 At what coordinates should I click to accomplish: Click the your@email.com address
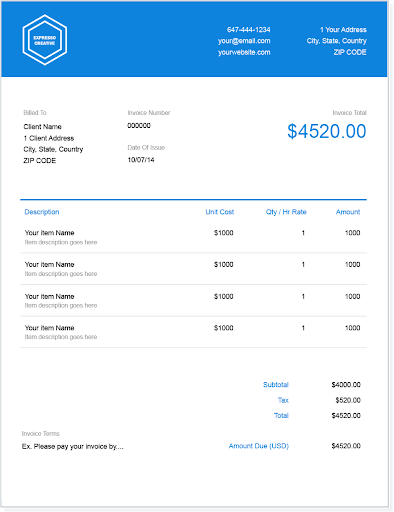pos(244,41)
